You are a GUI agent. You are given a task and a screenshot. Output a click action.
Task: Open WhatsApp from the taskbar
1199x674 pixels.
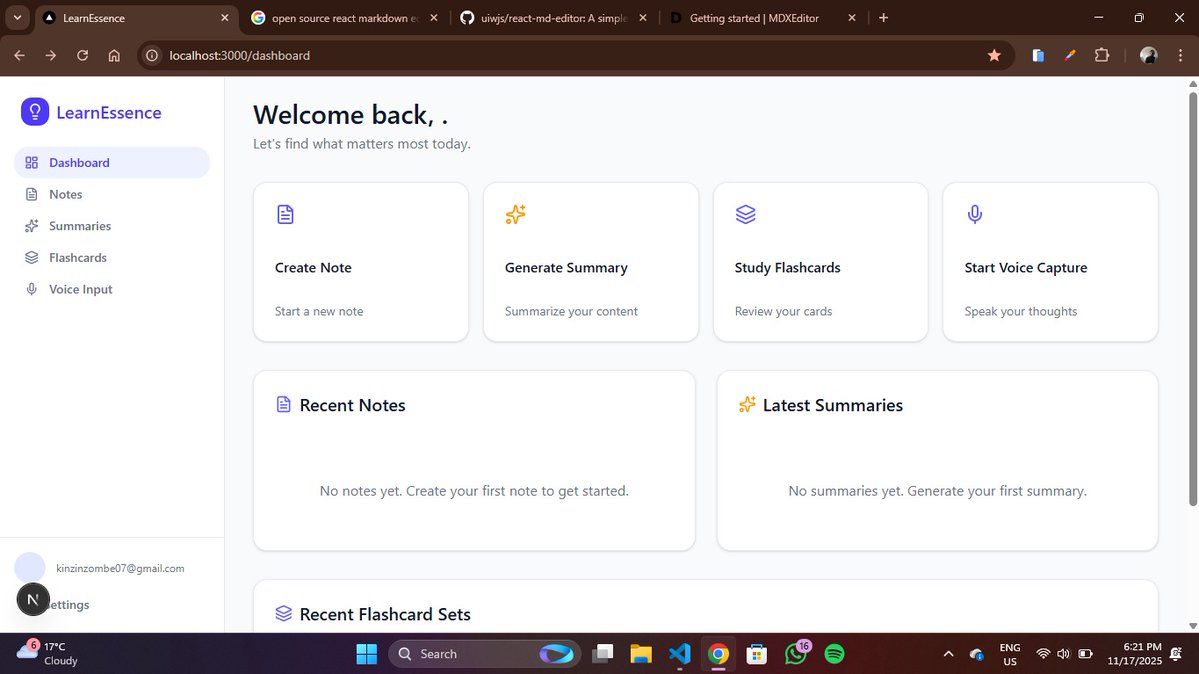pyautogui.click(x=796, y=653)
